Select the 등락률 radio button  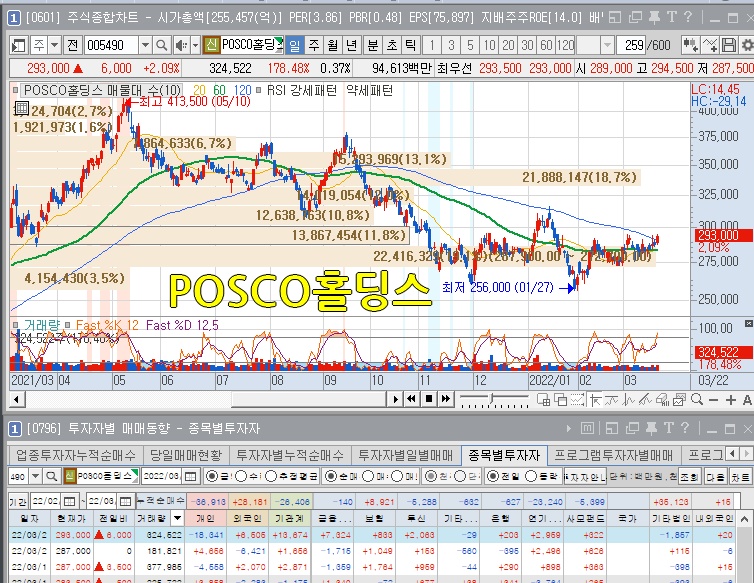pos(531,476)
